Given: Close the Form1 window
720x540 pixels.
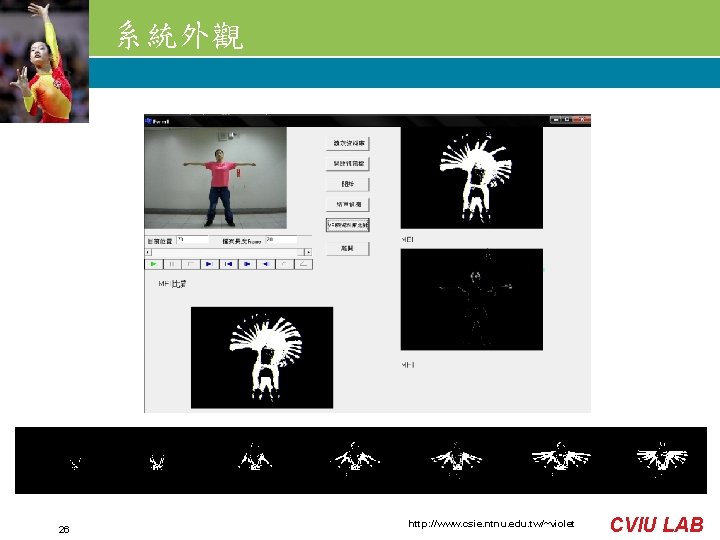Looking at the screenshot, I should click(x=582, y=120).
